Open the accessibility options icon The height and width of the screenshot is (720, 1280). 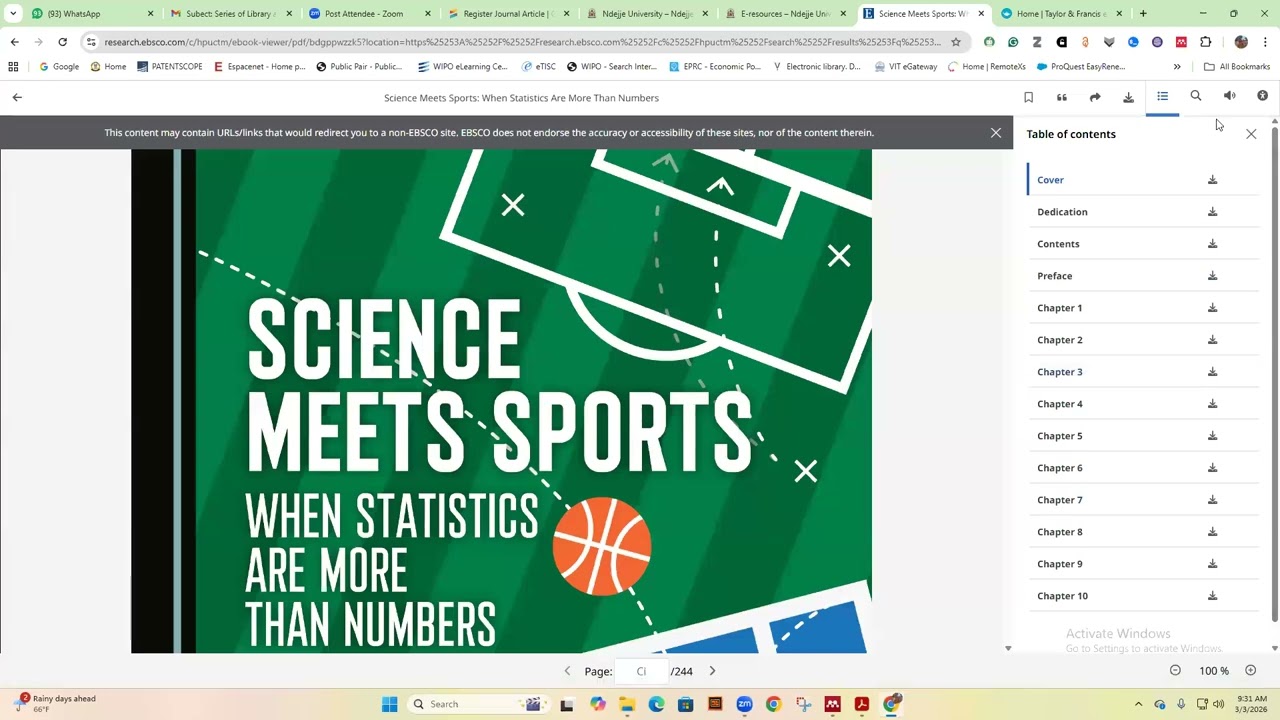(x=1262, y=96)
